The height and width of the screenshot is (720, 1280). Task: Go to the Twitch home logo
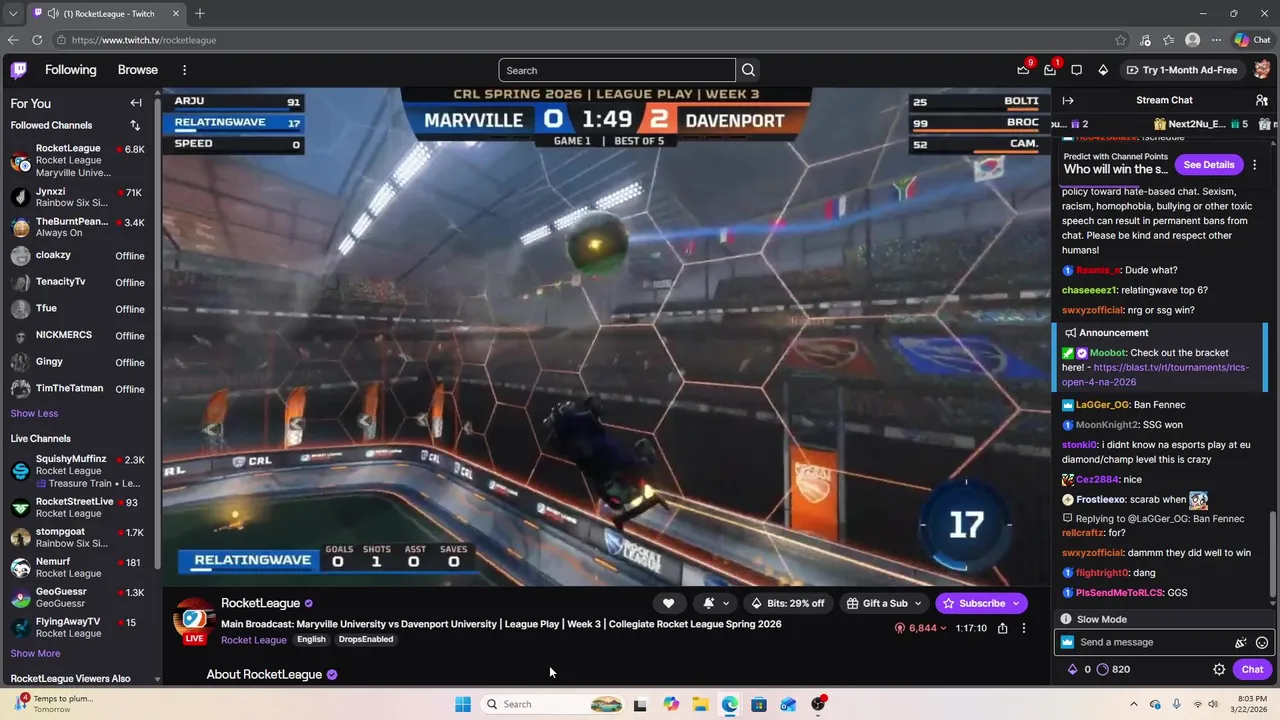coord(19,70)
